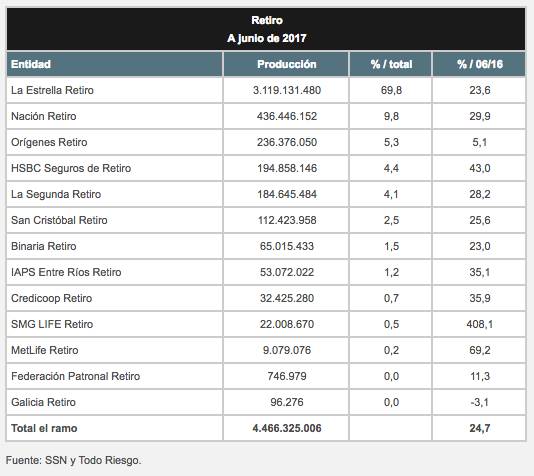Select IAPS Entre Ríos Retiro cell
Image resolution: width=534 pixels, height=476 pixels.
click(x=115, y=272)
